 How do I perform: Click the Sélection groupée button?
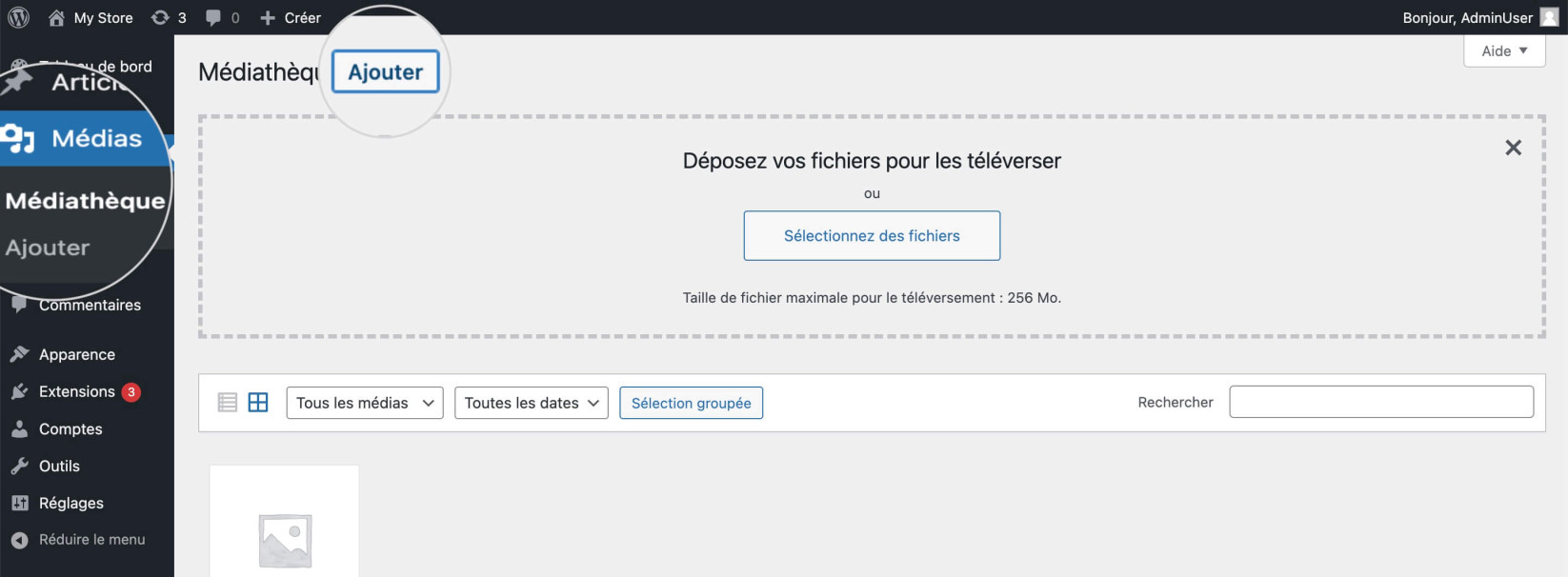[x=692, y=403]
